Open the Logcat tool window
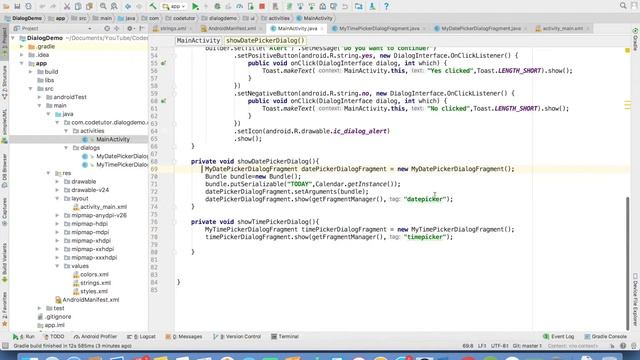Screen dimensions: 640x360 click(141, 337)
